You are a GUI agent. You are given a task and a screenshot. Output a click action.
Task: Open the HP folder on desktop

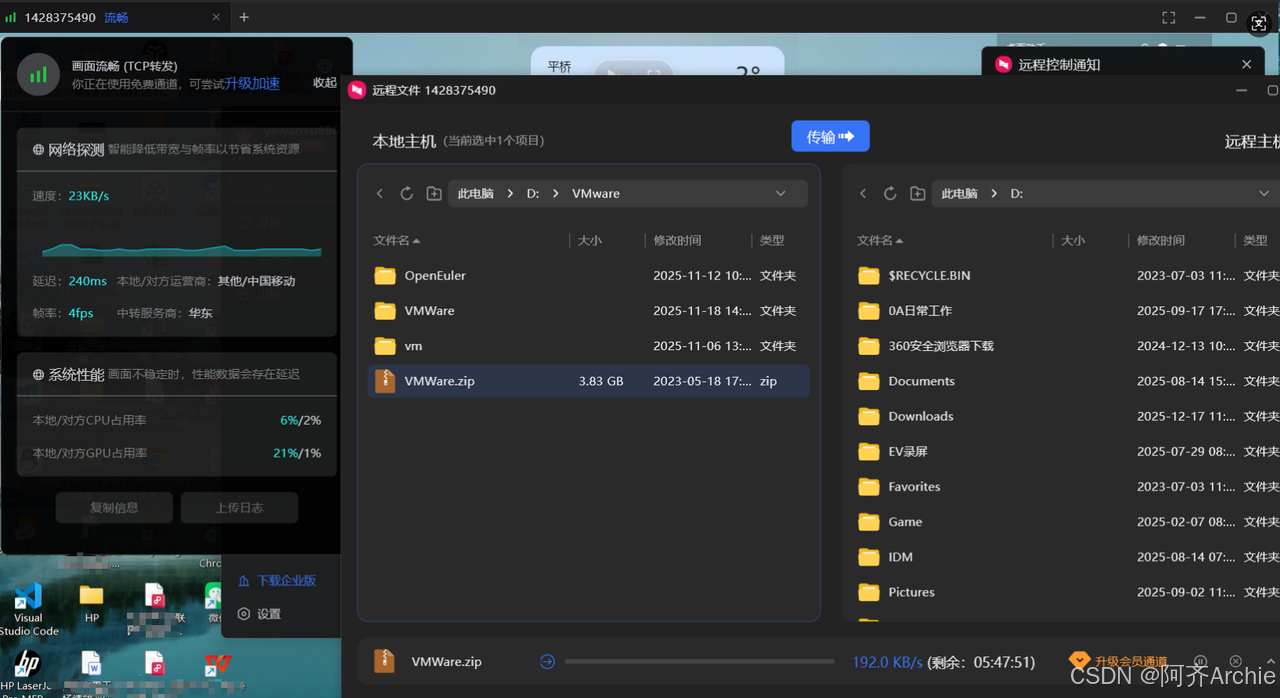(92, 604)
